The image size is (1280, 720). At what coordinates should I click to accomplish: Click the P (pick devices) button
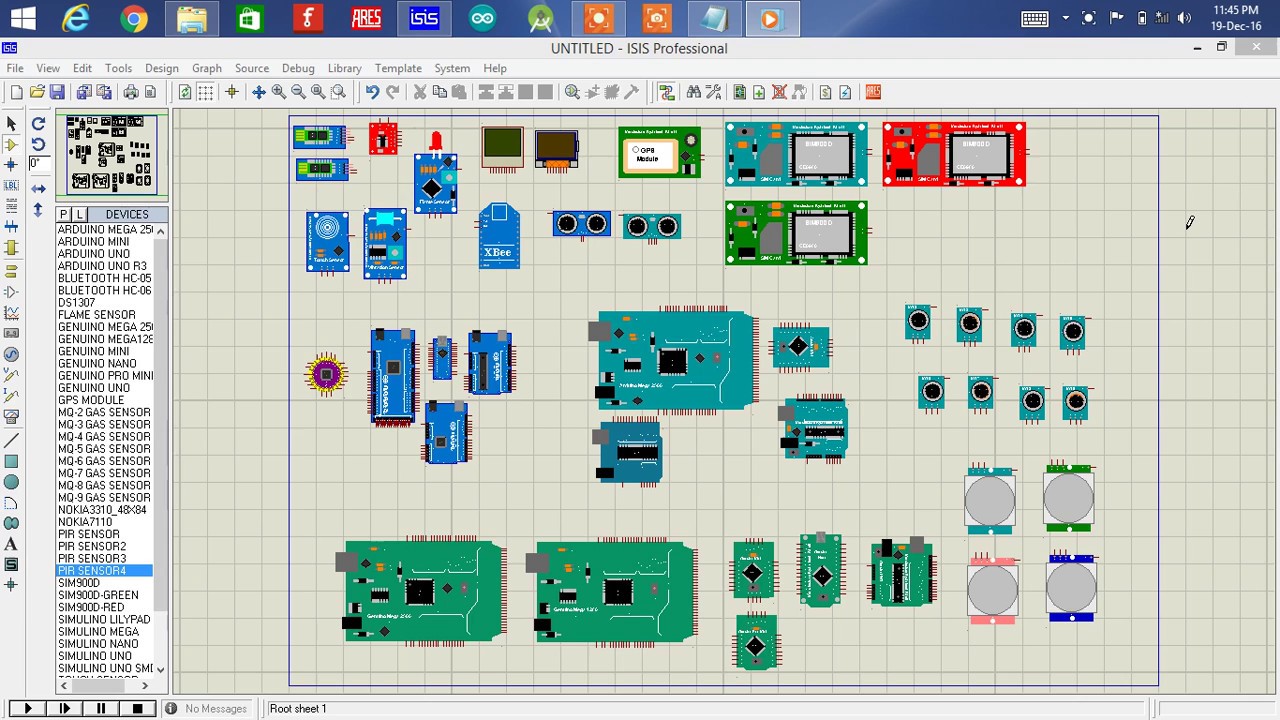[x=64, y=215]
